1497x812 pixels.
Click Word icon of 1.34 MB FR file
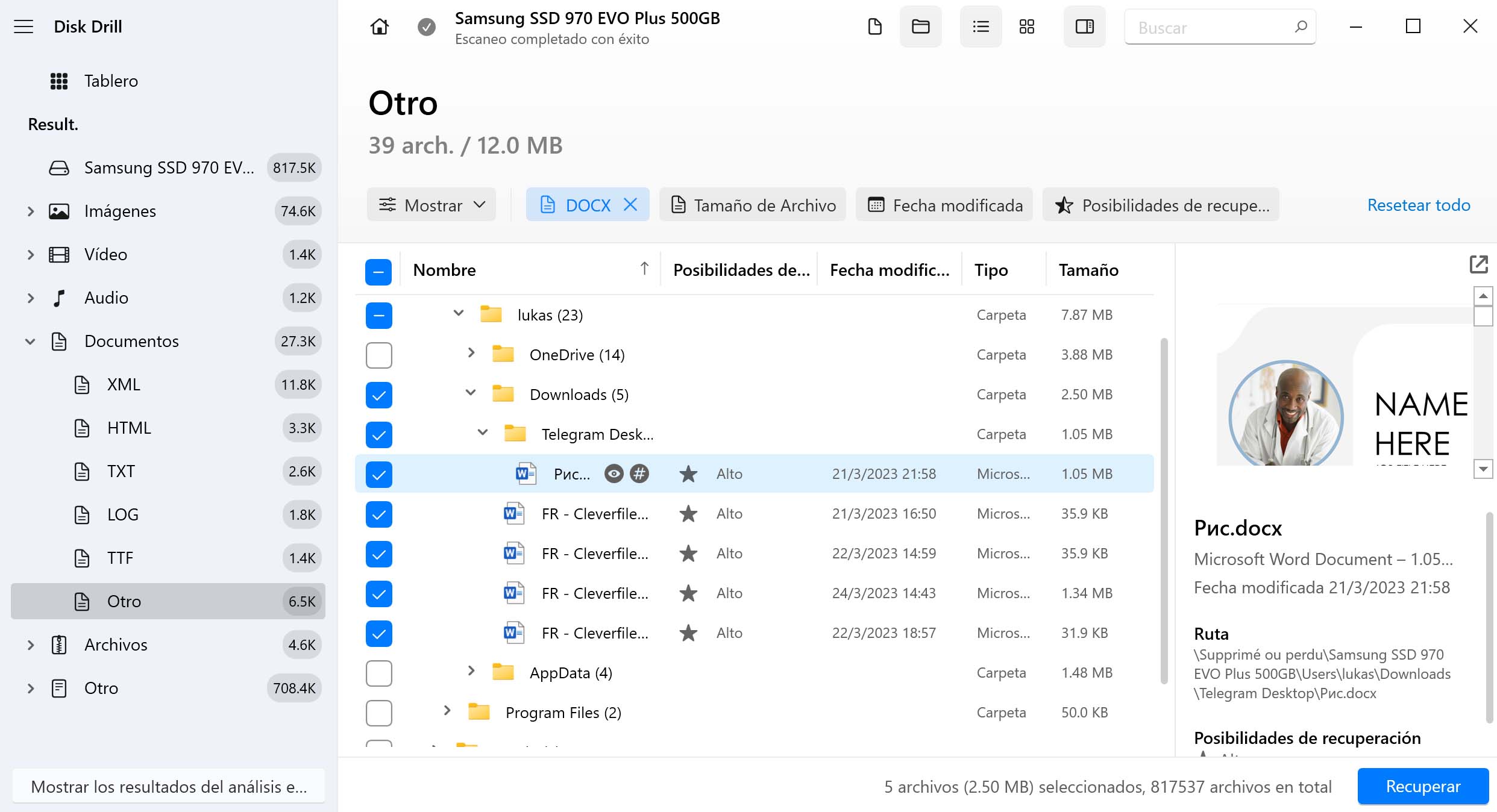513,593
